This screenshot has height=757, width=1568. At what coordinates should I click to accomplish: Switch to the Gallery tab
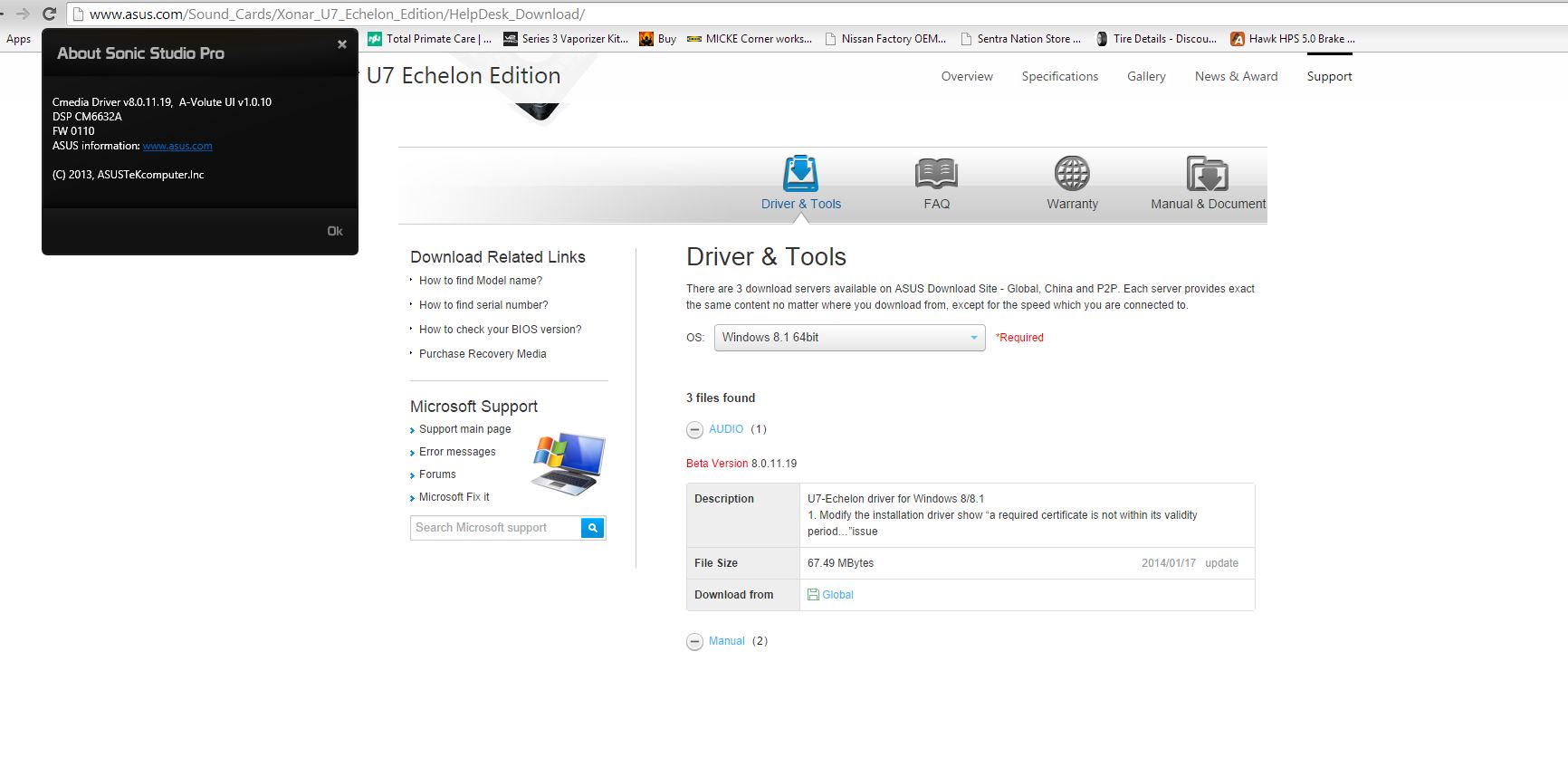click(x=1146, y=76)
